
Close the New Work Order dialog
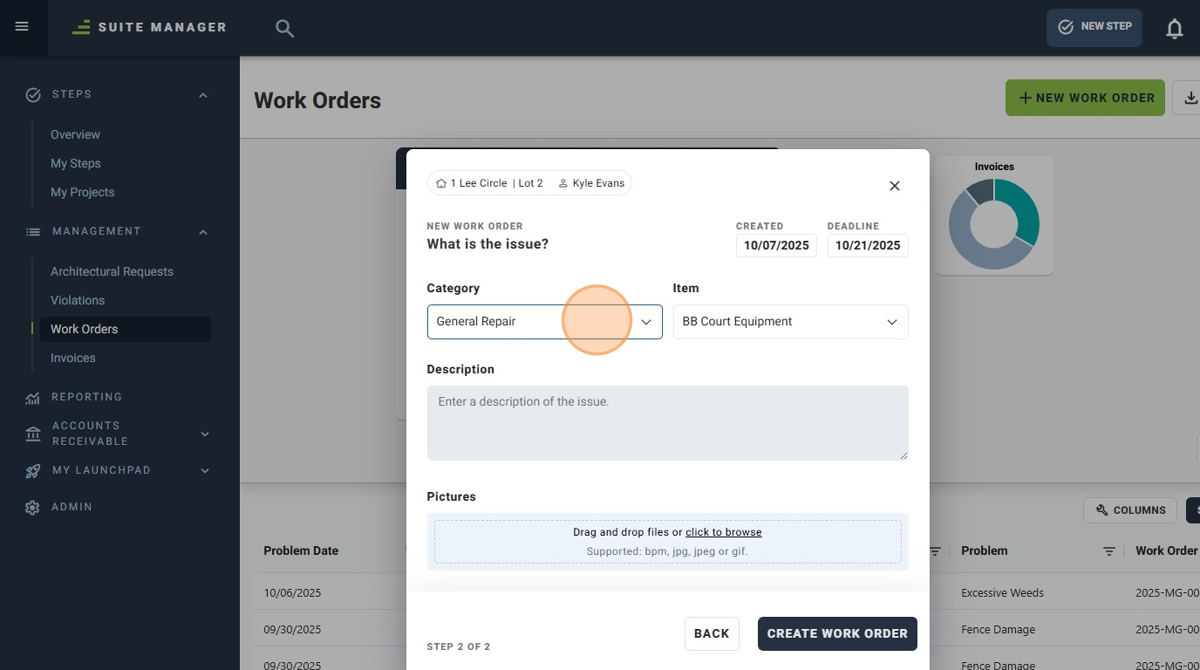[895, 186]
